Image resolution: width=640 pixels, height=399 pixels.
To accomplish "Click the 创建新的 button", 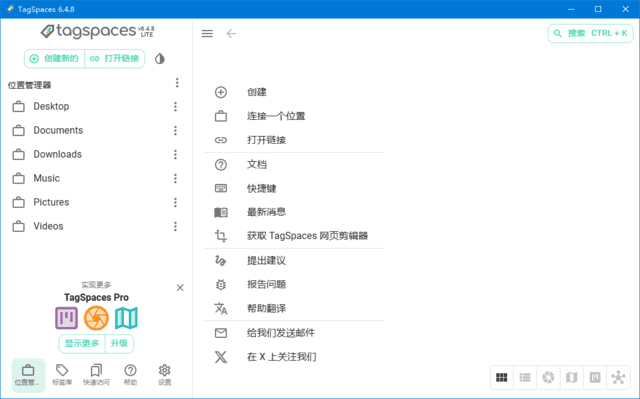I will tap(54, 59).
